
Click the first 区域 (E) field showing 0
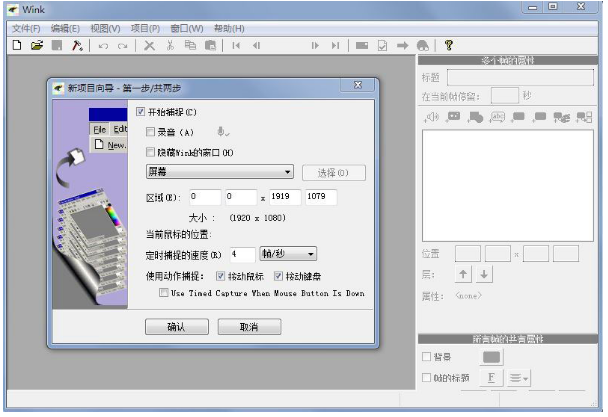click(205, 197)
